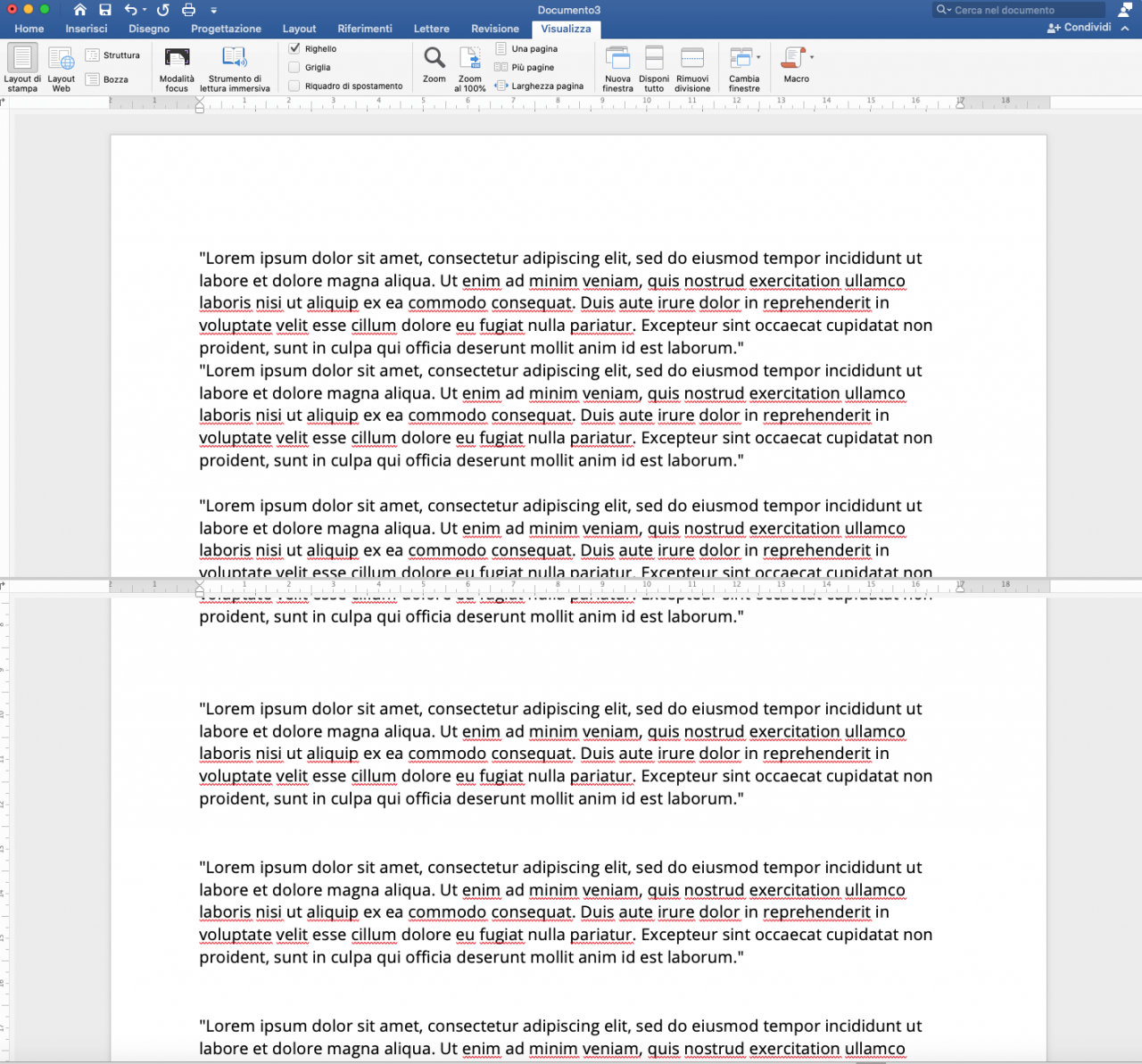The image size is (1142, 1064).
Task: Open the Home ribbon tab
Action: pyautogui.click(x=29, y=29)
